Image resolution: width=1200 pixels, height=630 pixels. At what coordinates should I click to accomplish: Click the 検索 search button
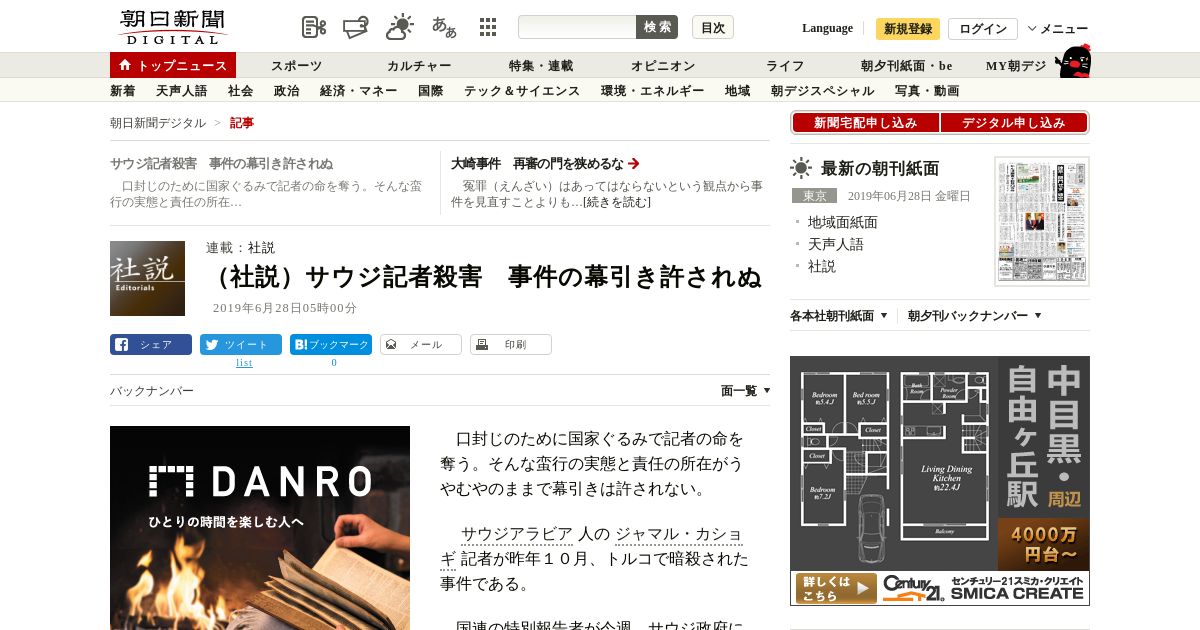[657, 27]
